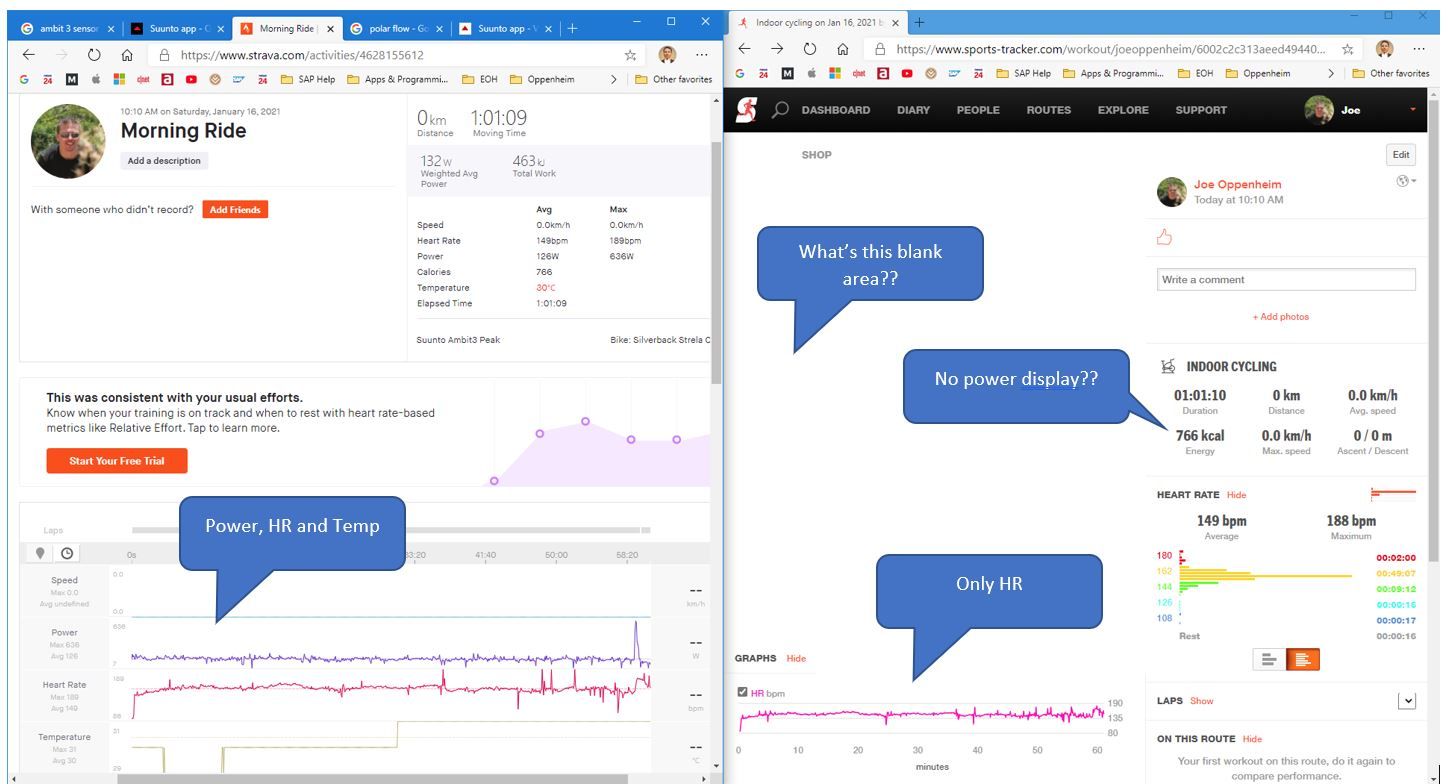Click Add Friends button on Strava
Image resolution: width=1448 pixels, height=784 pixels.
click(x=235, y=210)
